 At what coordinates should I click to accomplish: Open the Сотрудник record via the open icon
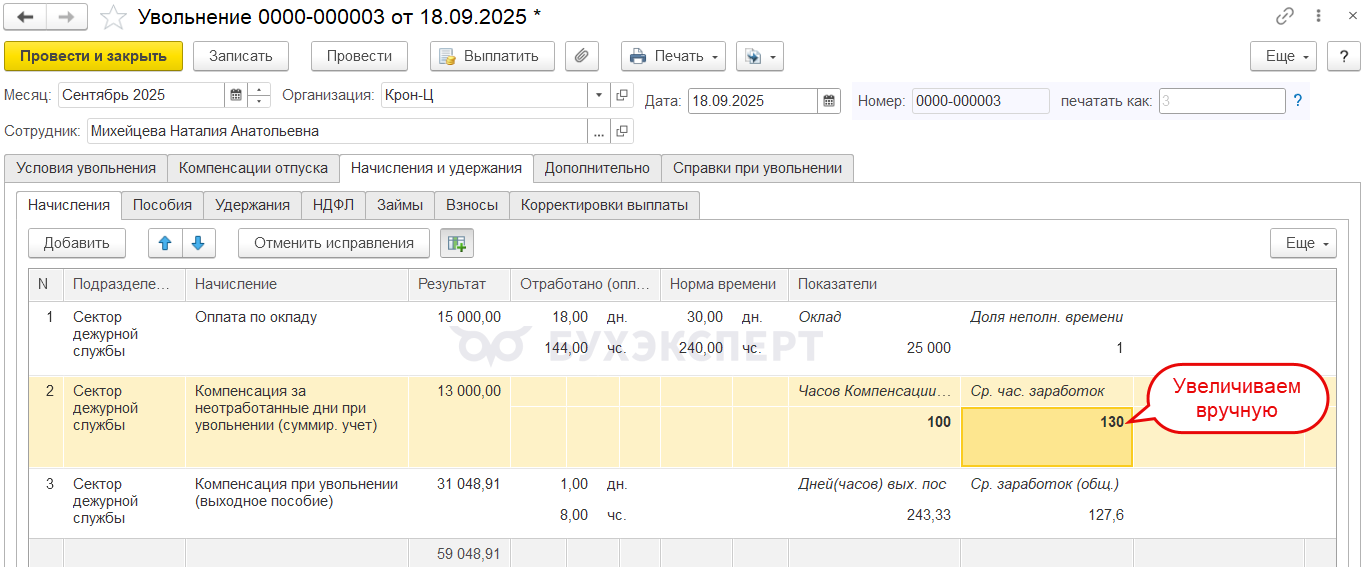[x=622, y=131]
